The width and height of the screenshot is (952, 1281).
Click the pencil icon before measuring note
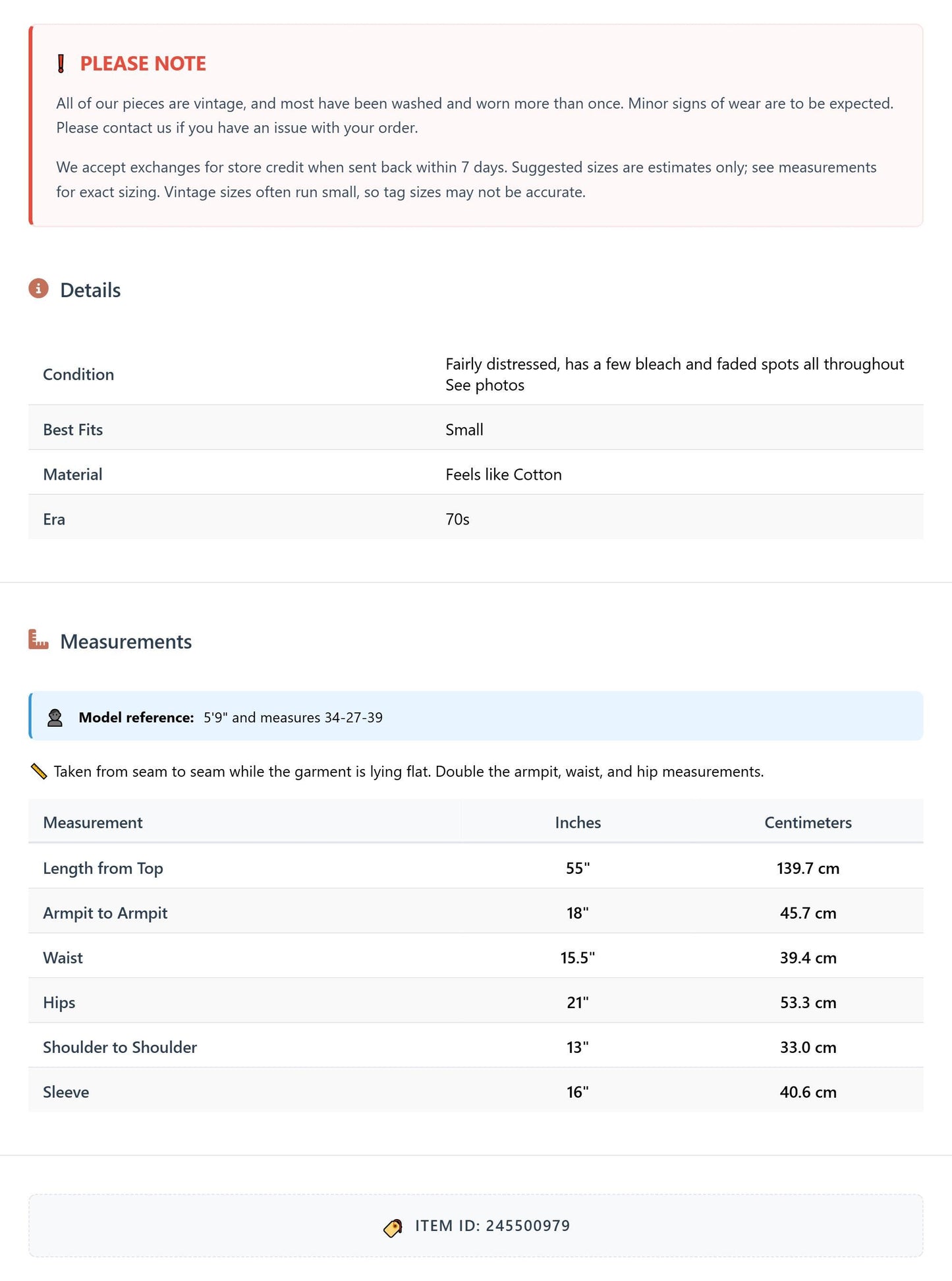pyautogui.click(x=39, y=772)
